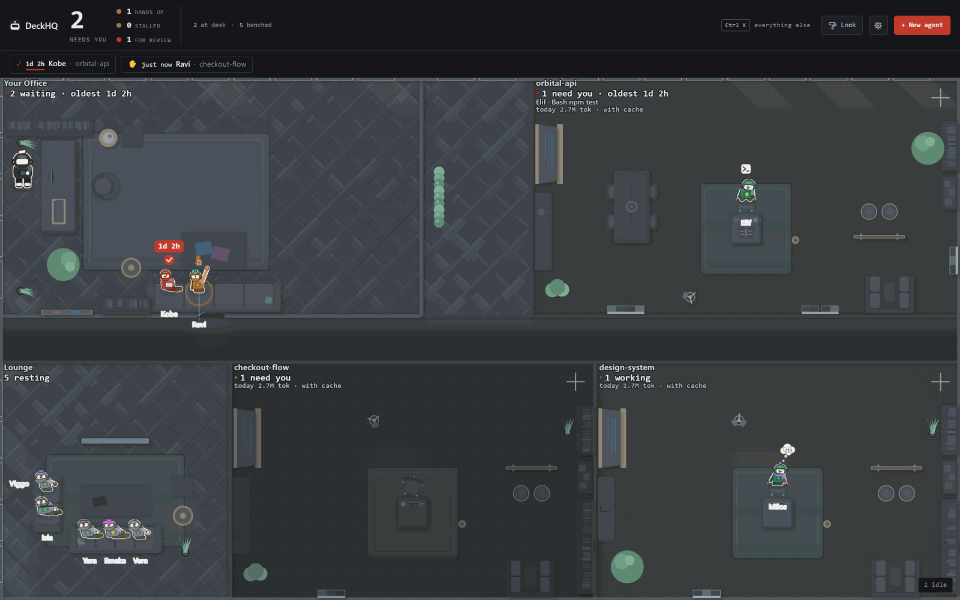Select the Kobe agent character
Viewport: 960px width, 600px height.
[169, 280]
